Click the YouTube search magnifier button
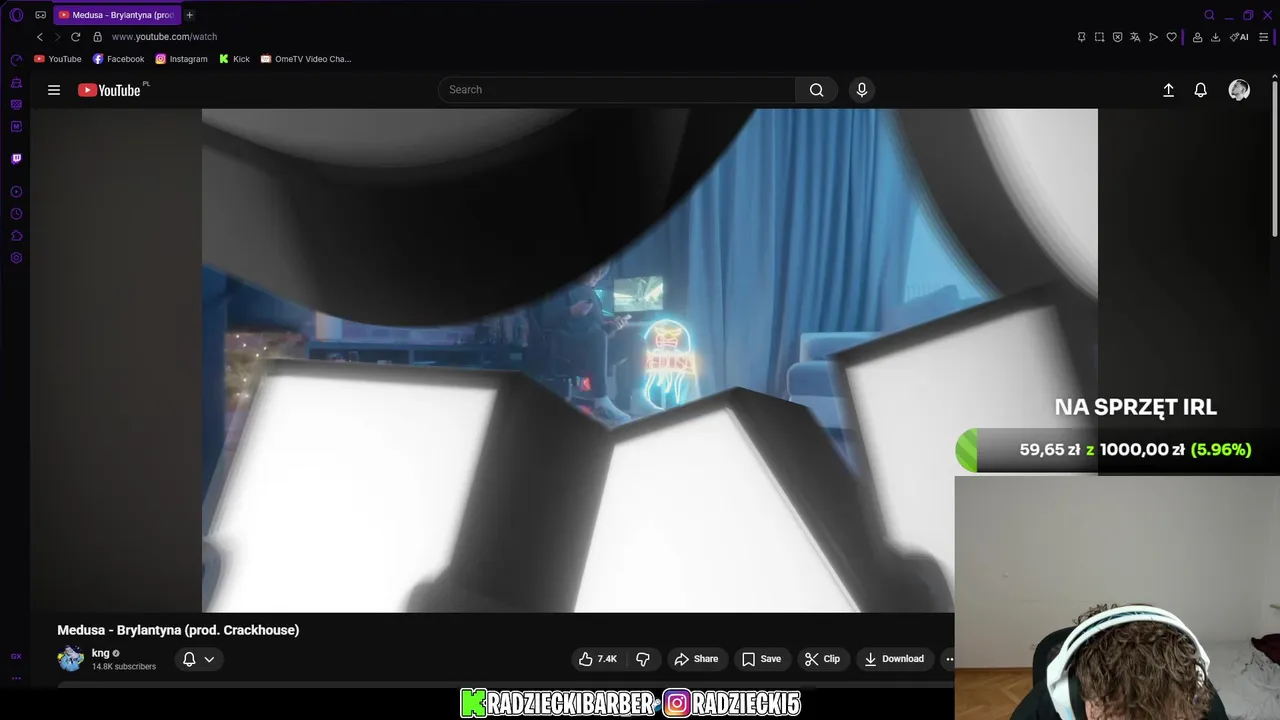 817,90
